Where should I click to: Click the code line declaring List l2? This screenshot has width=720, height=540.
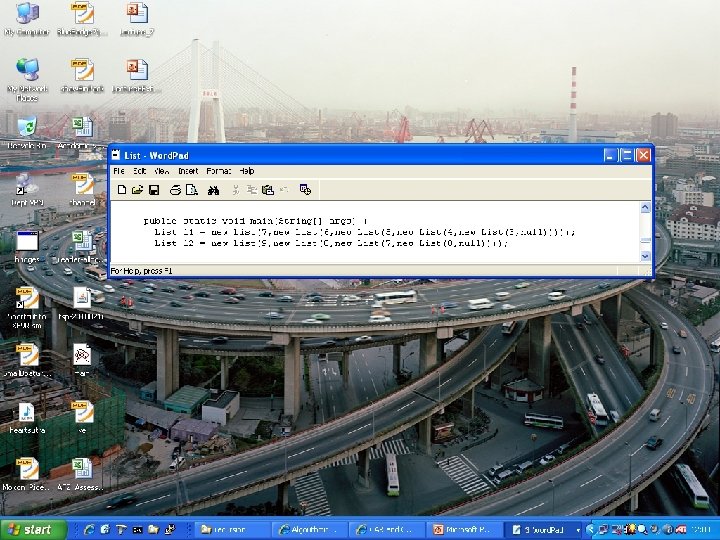[x=331, y=243]
